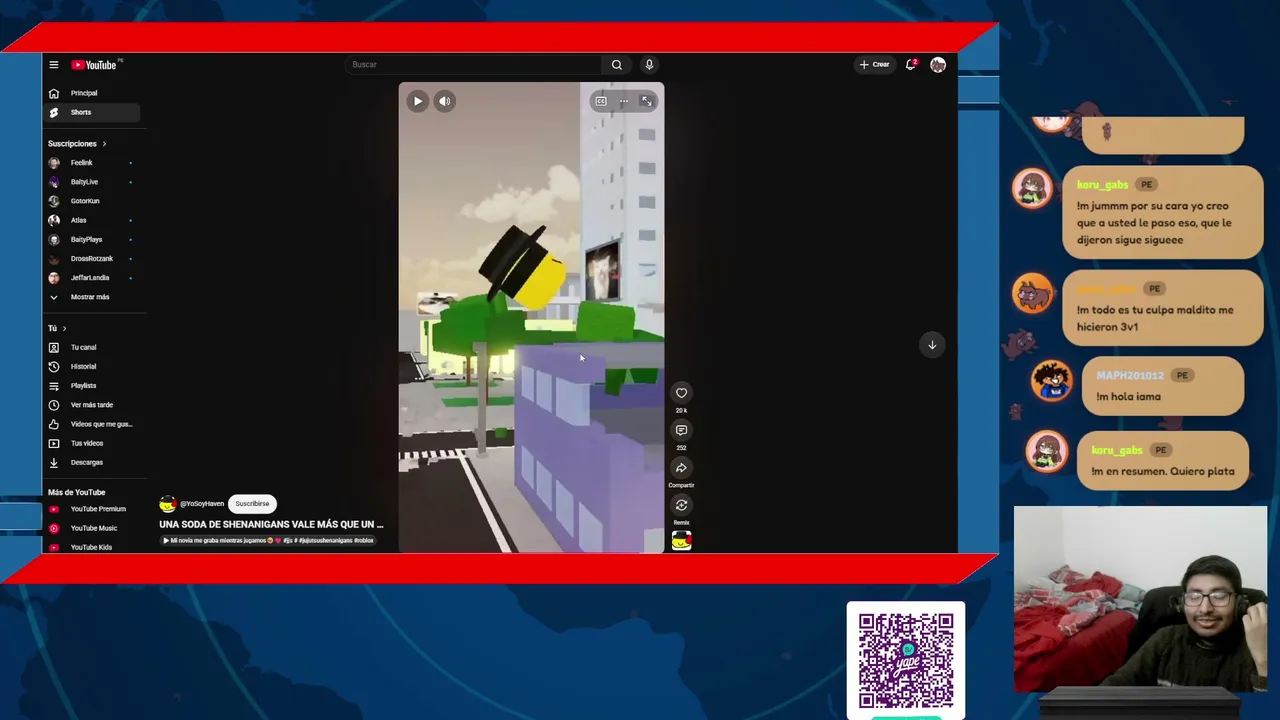Viewport: 1280px width, 720px height.
Task: Click the Yape QR code on stream overlay
Action: [x=906, y=660]
